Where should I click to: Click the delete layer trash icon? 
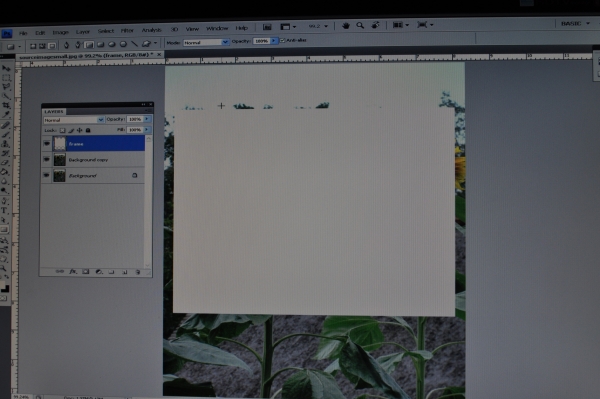(x=138, y=272)
